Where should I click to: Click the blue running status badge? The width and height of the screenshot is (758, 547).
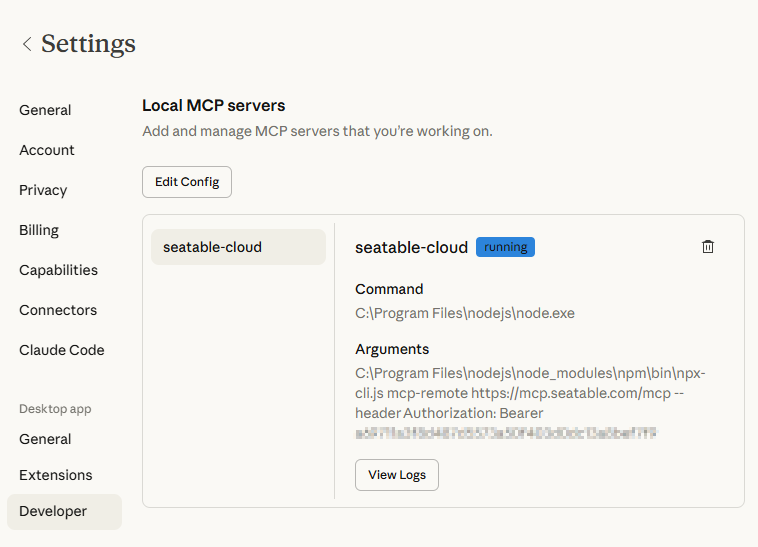pos(505,247)
